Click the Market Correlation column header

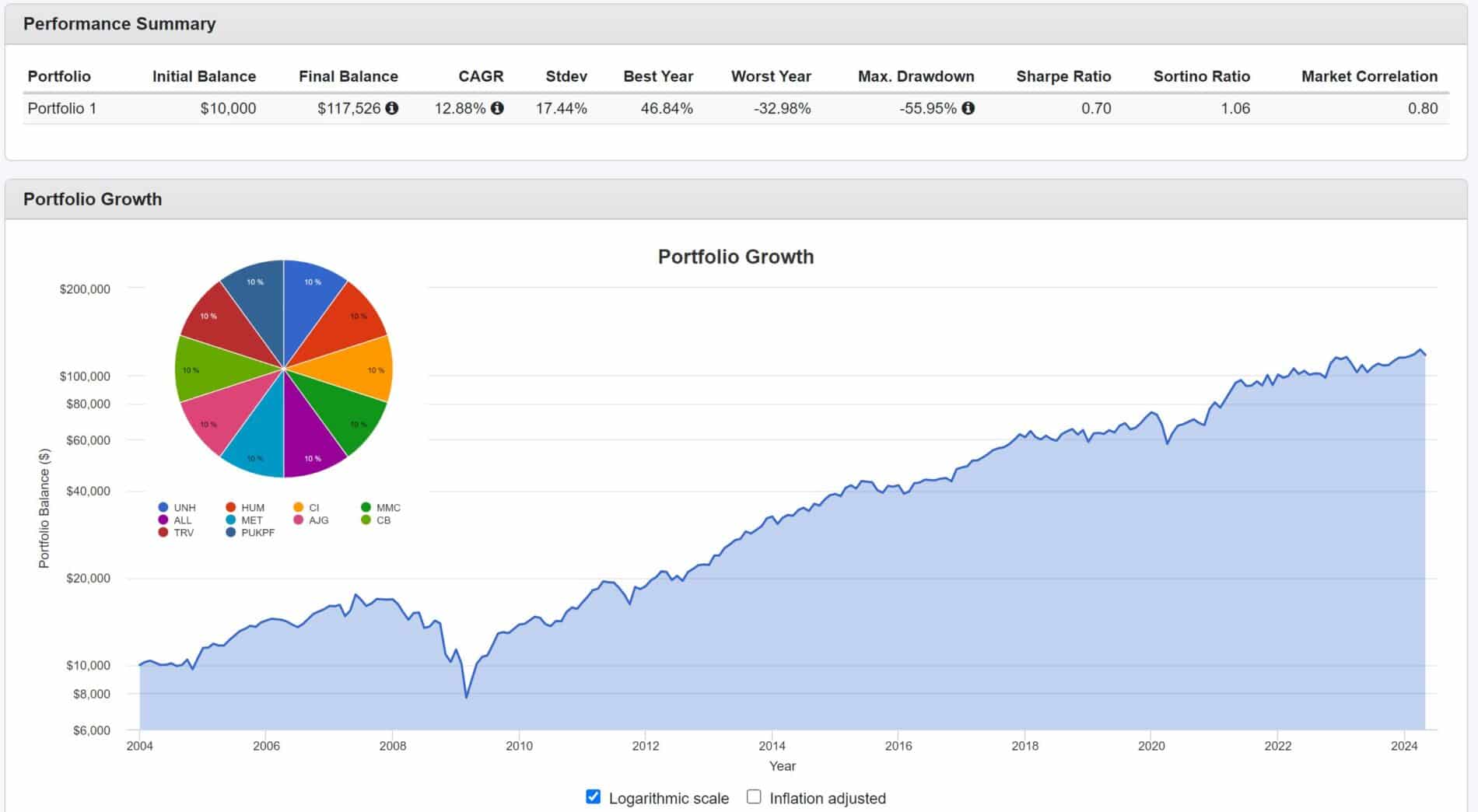(1368, 76)
